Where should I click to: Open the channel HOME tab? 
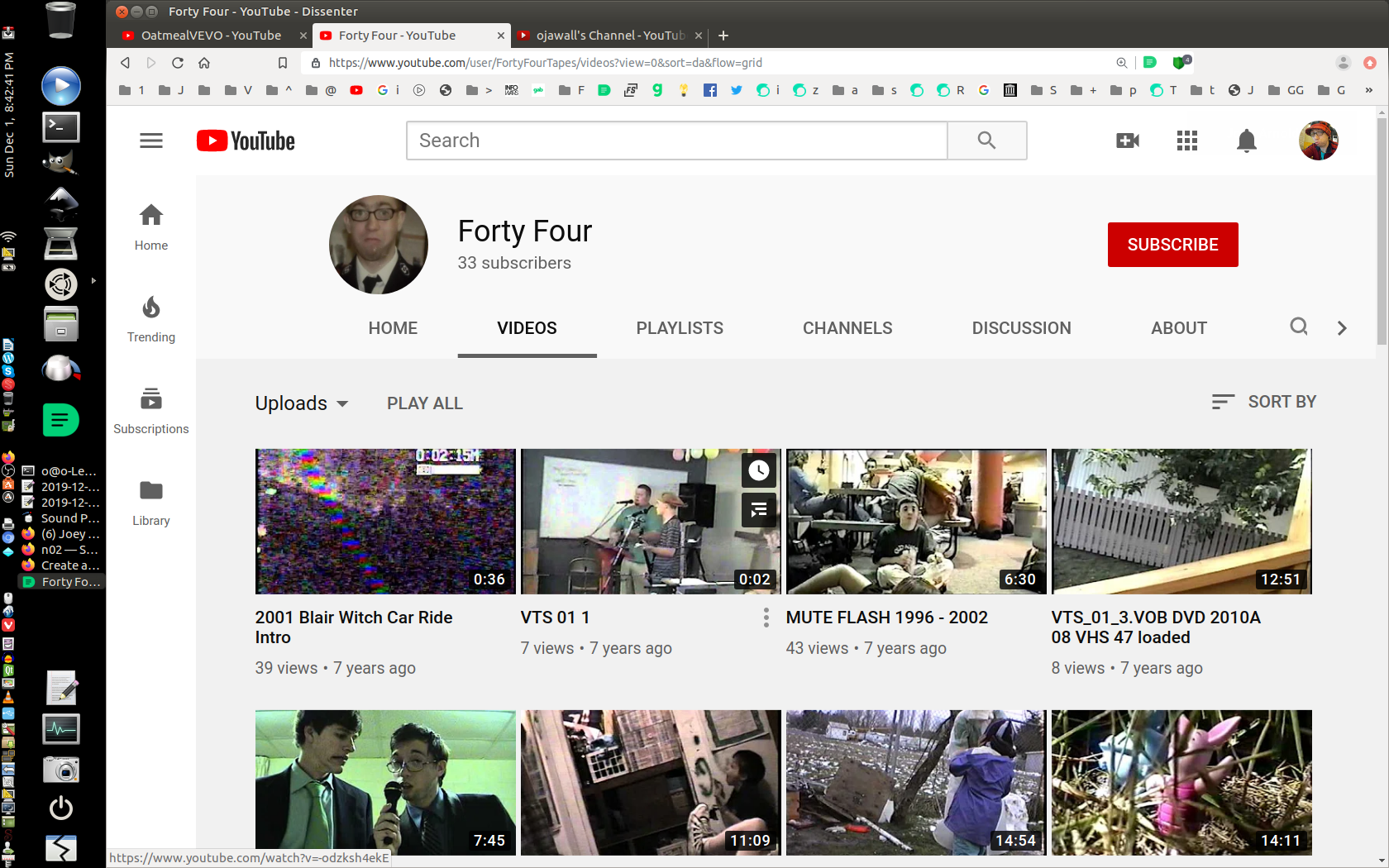[393, 328]
